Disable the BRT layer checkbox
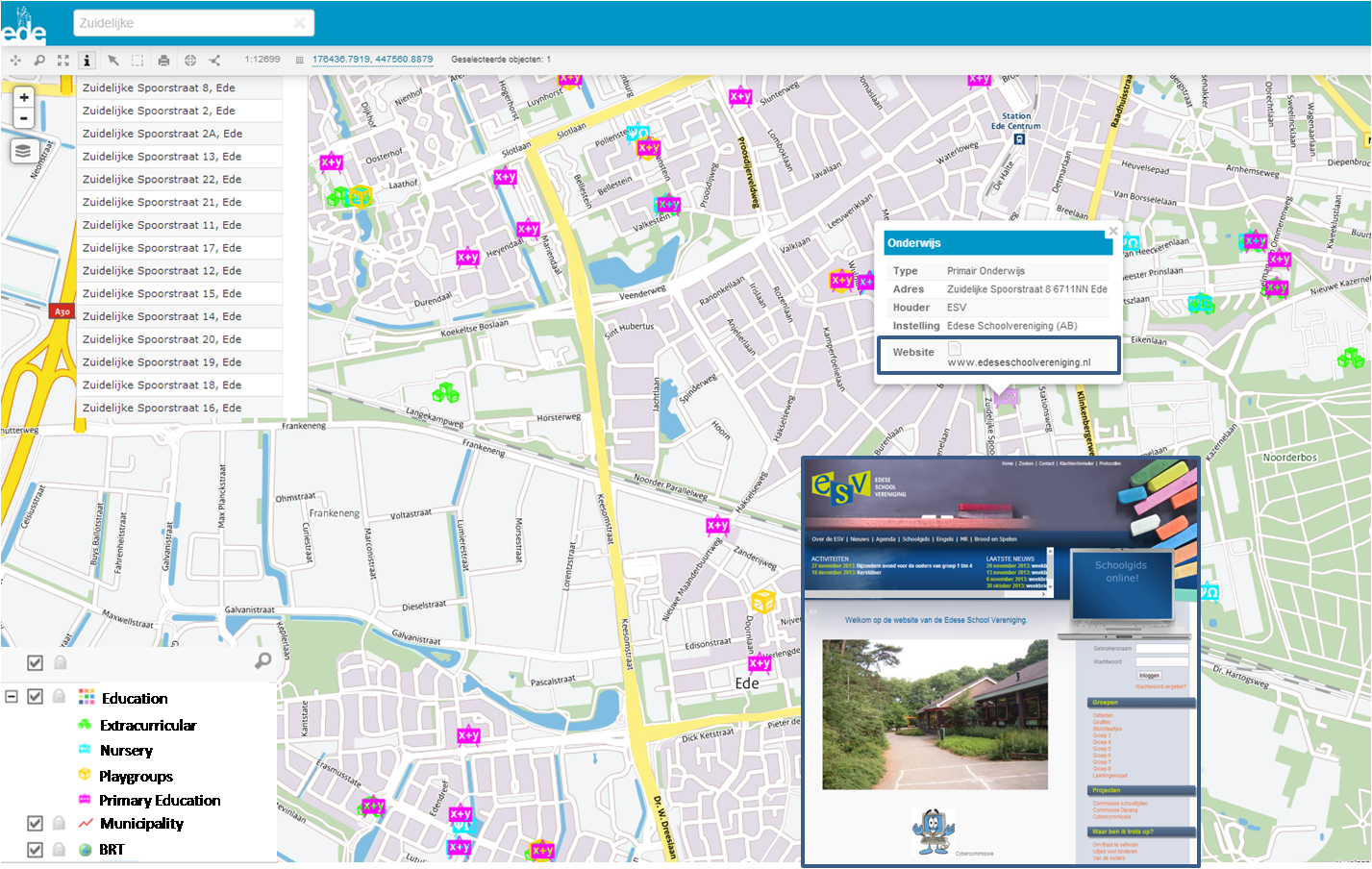Screen dimensions: 1372x869 coord(36,849)
